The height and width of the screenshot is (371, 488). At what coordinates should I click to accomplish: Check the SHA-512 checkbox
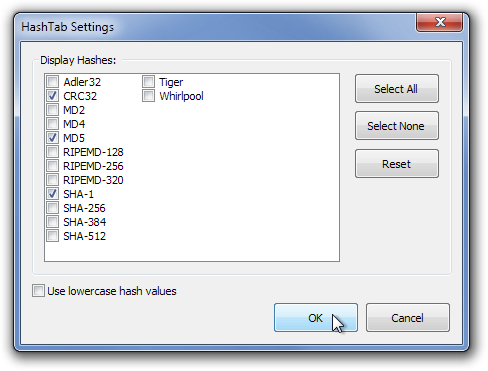coord(52,236)
